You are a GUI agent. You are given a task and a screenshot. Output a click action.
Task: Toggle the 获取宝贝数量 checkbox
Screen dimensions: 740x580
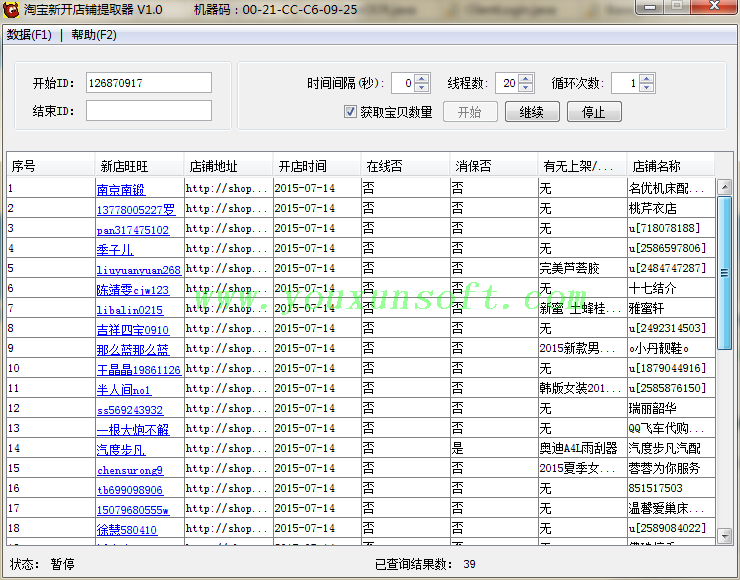[350, 111]
